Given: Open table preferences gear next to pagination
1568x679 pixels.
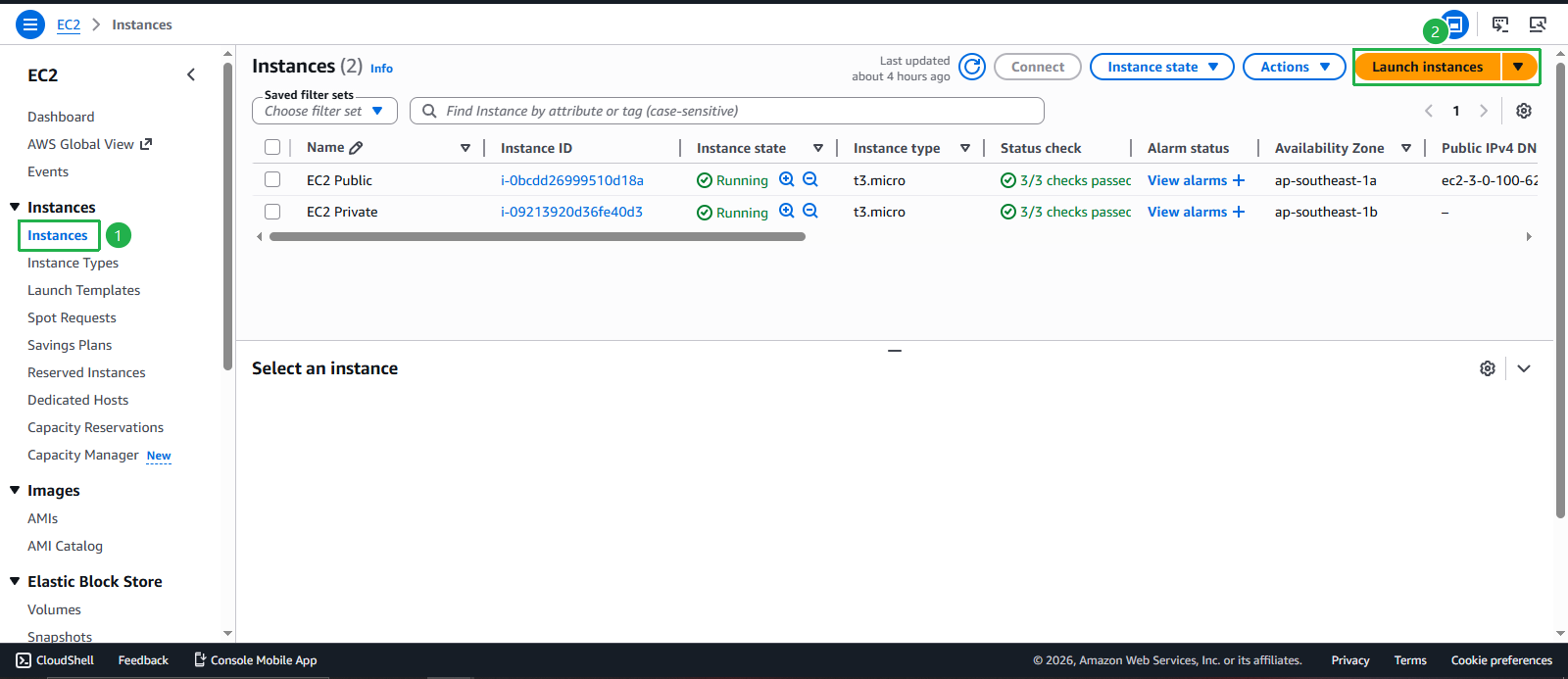Looking at the screenshot, I should tap(1524, 111).
